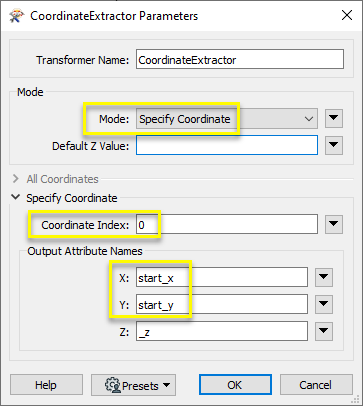The height and width of the screenshot is (406, 363).
Task: Confirm the parameters with OK
Action: click(x=235, y=385)
